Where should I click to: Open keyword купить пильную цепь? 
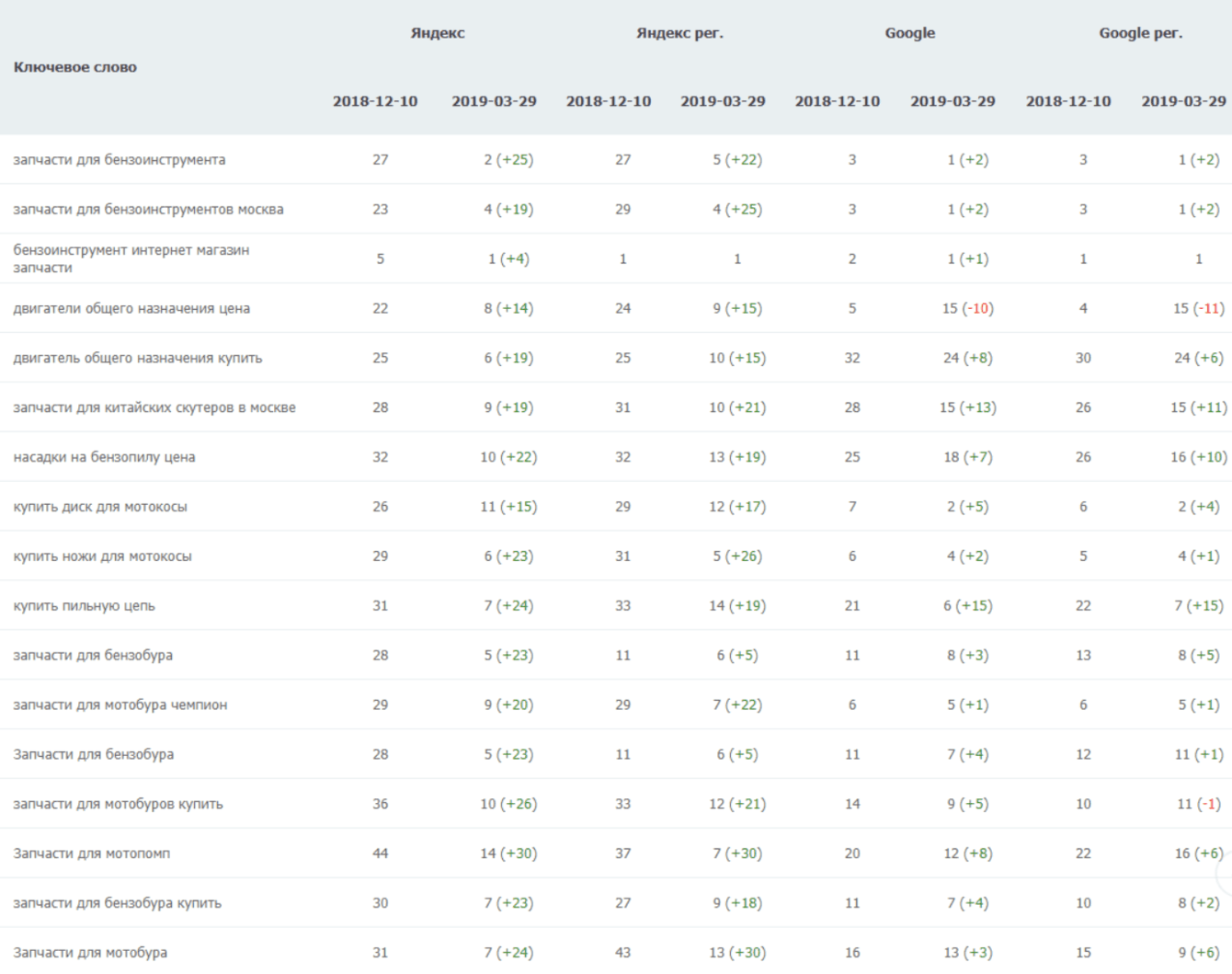tap(84, 606)
